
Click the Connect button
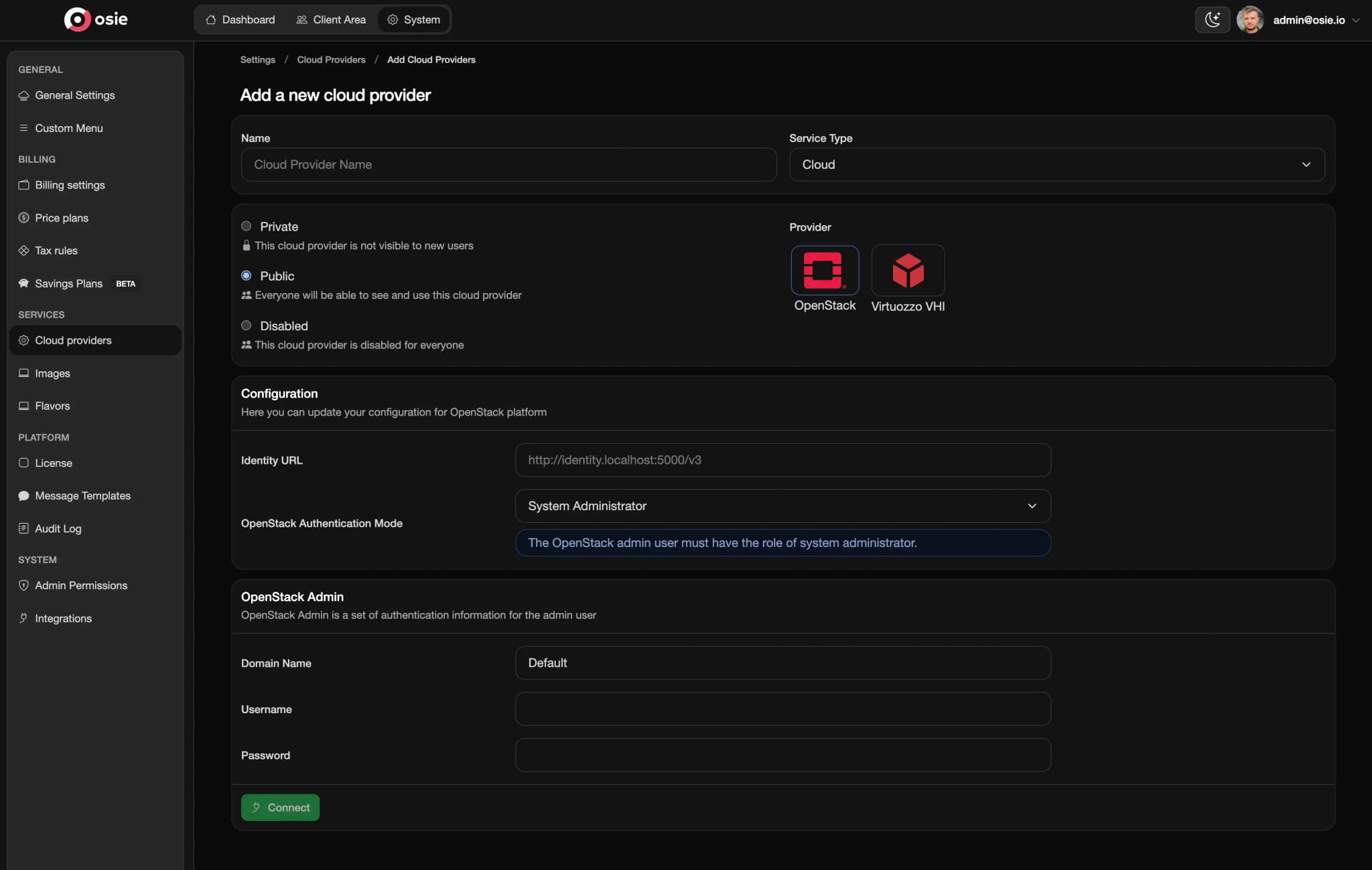[280, 807]
